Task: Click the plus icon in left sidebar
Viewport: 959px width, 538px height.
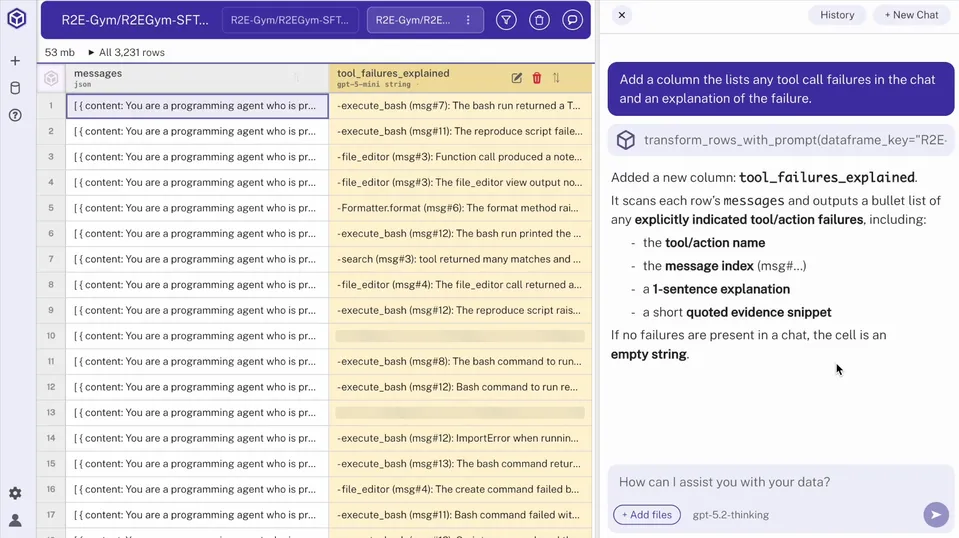Action: click(15, 61)
